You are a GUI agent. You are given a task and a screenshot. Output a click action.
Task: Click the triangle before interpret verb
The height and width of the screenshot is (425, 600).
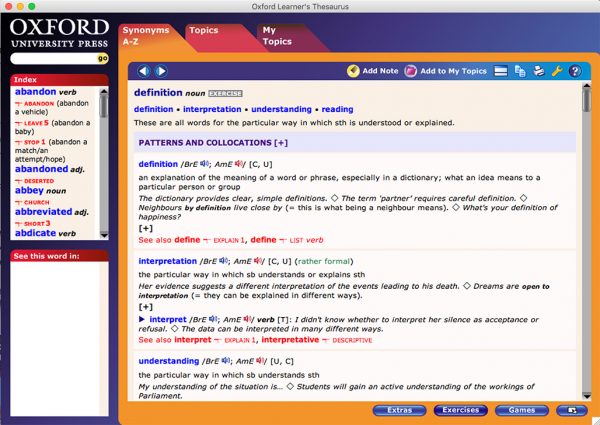tap(142, 319)
